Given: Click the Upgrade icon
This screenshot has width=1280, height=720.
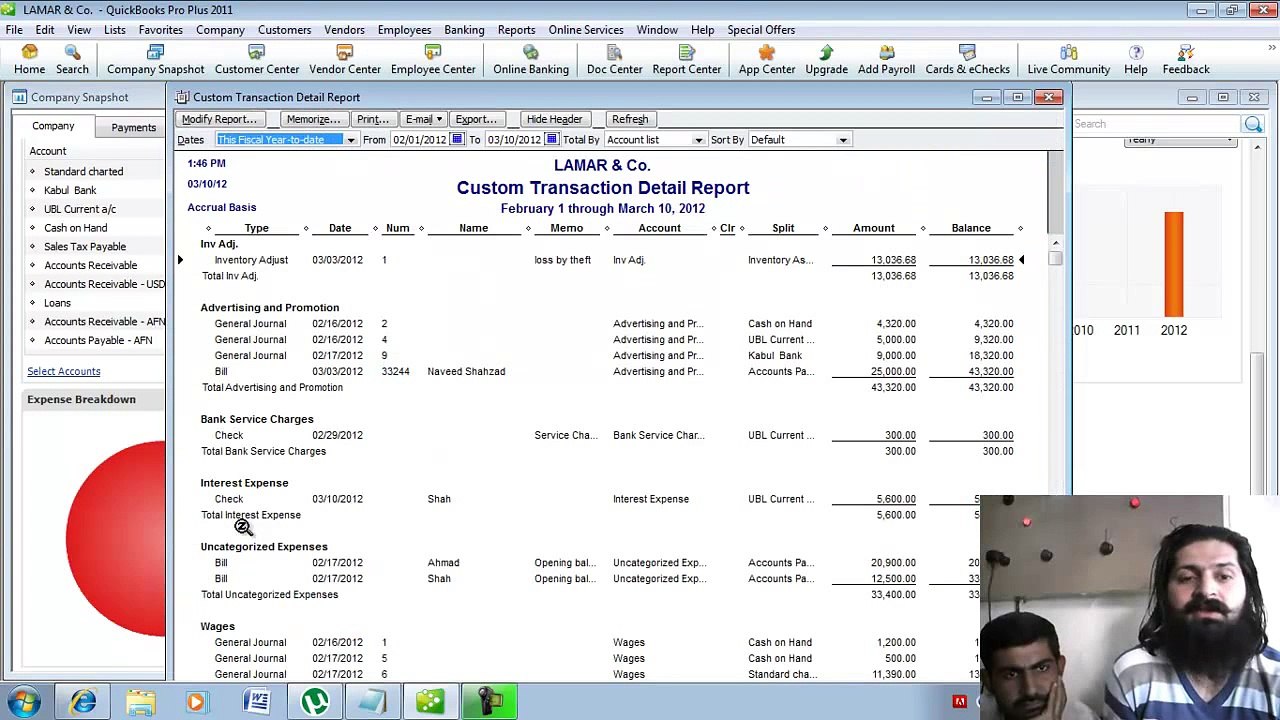Looking at the screenshot, I should click(x=826, y=59).
